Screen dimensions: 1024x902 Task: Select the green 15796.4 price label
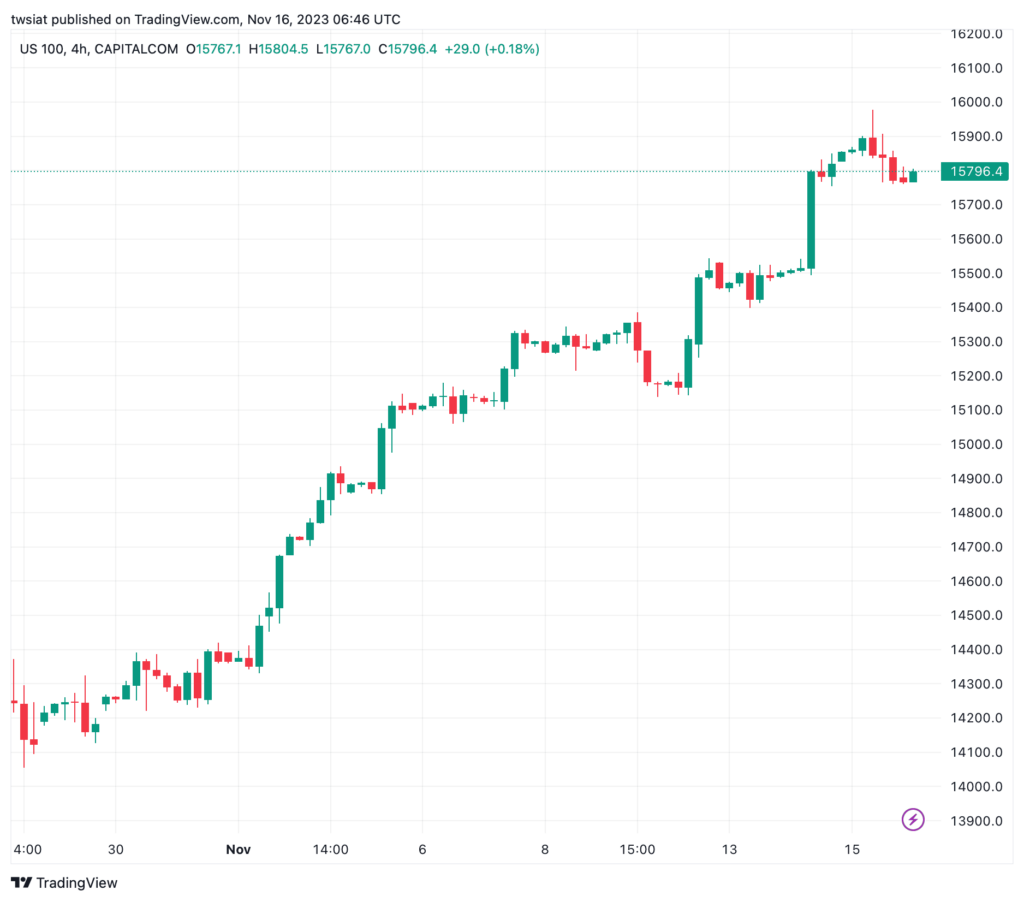pos(975,171)
